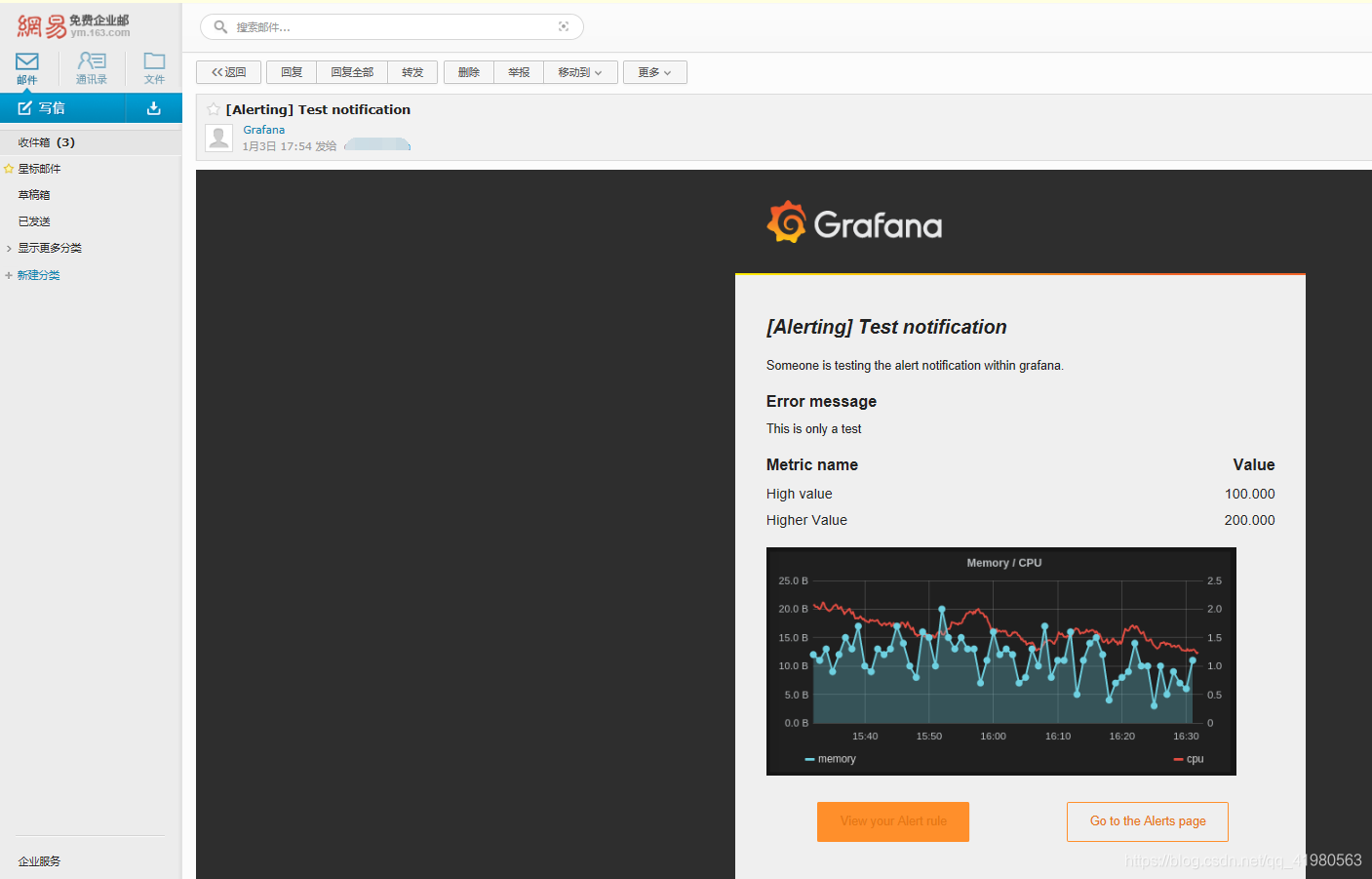The width and height of the screenshot is (1372, 879).
Task: Open the 移动到 move-to dropdown
Action: (580, 72)
